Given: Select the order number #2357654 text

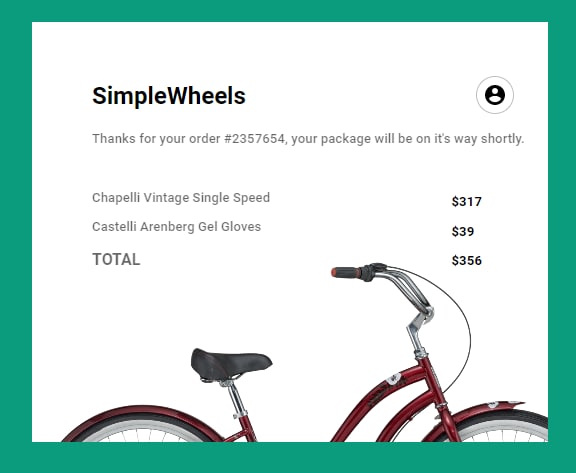Looking at the screenshot, I should pos(254,139).
